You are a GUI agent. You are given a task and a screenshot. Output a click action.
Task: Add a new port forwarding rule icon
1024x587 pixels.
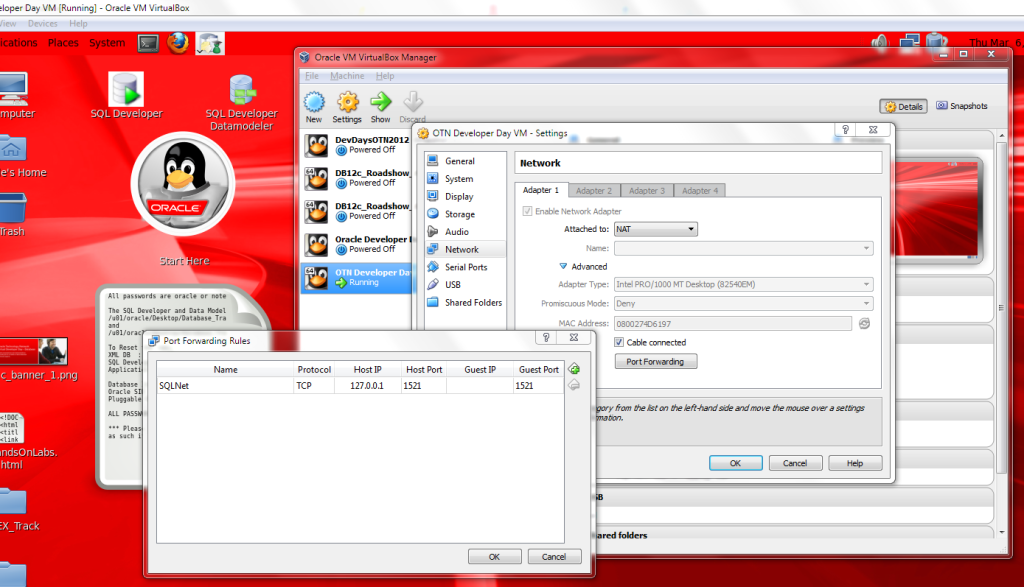pyautogui.click(x=574, y=369)
